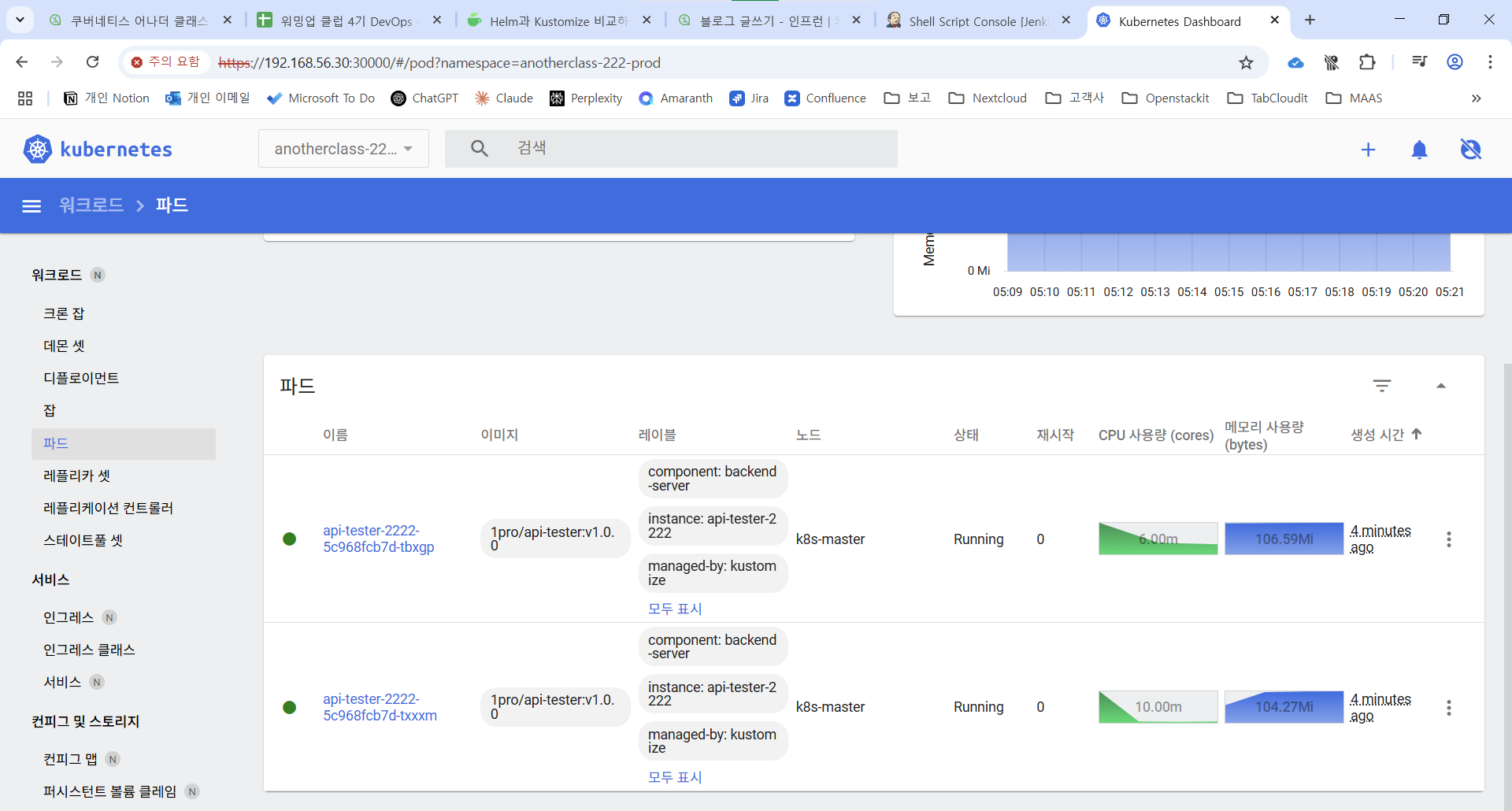The width and height of the screenshot is (1512, 811).
Task: Open the Perplexity bookmark
Action: [x=586, y=98]
